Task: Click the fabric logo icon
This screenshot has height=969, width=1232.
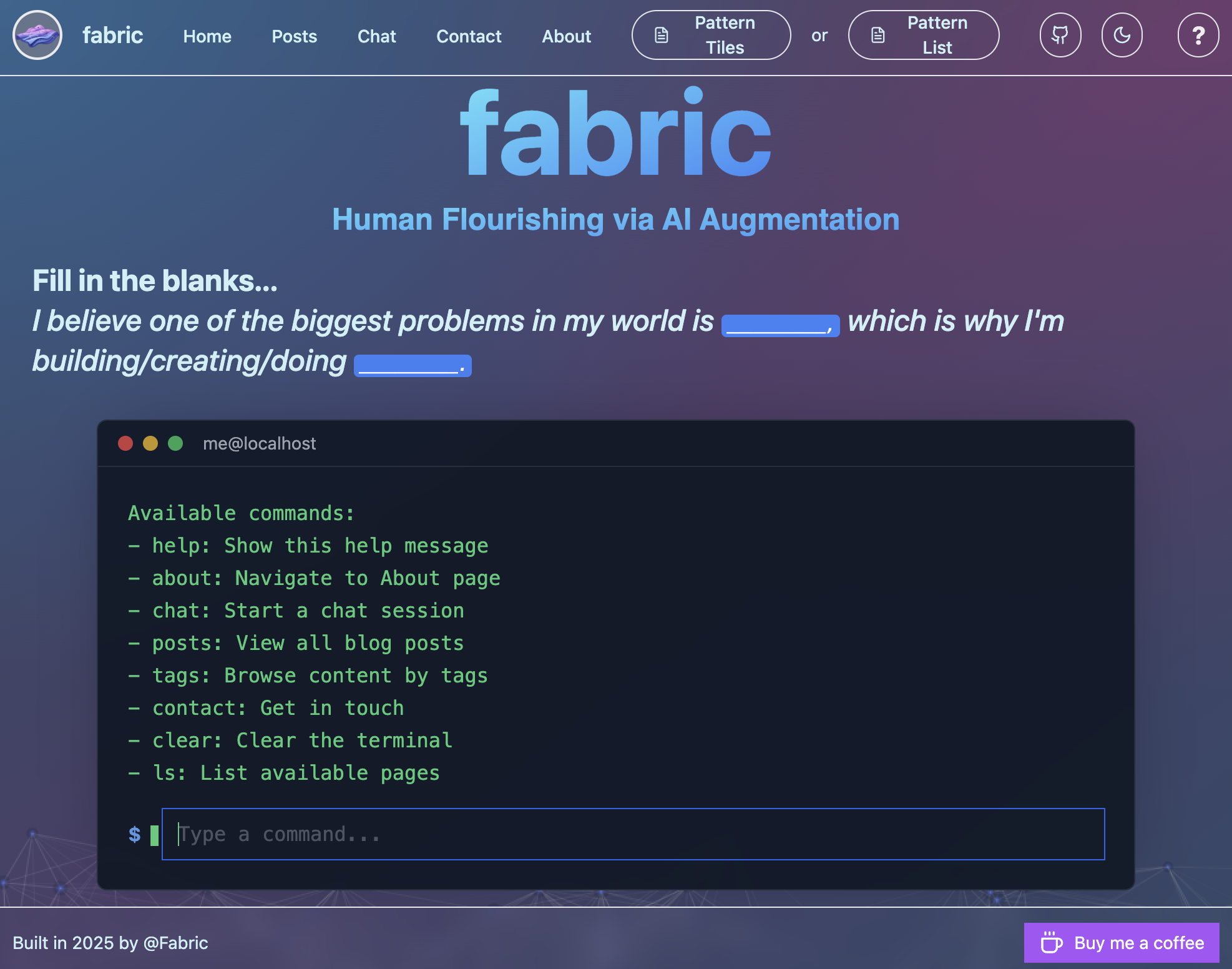Action: point(37,35)
